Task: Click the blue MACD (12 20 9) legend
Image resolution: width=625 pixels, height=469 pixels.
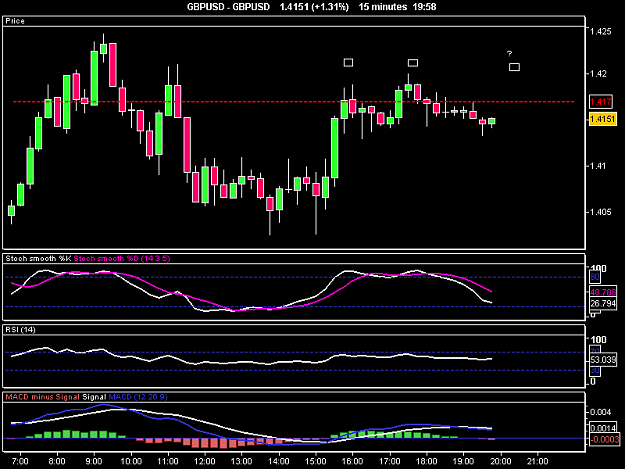Action: [x=138, y=397]
